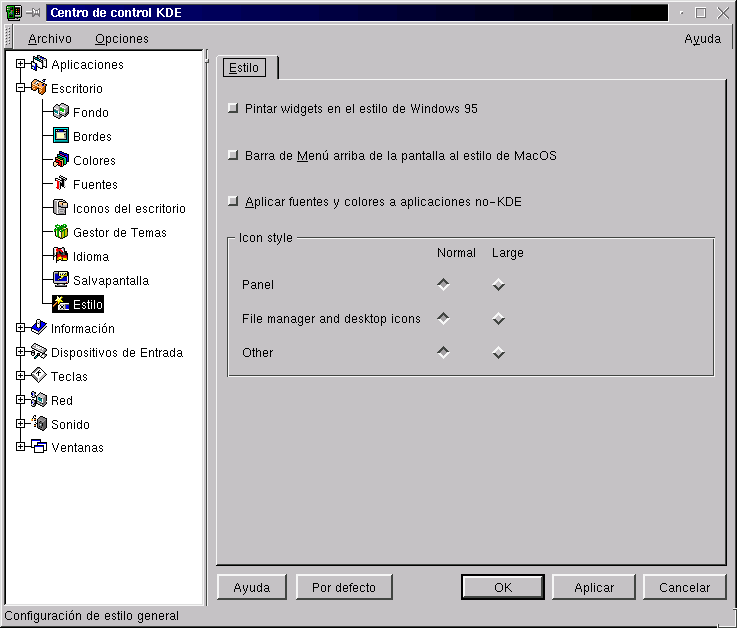The image size is (737, 628).
Task: Select the Bordes icon in sidebar
Action: (x=60, y=136)
